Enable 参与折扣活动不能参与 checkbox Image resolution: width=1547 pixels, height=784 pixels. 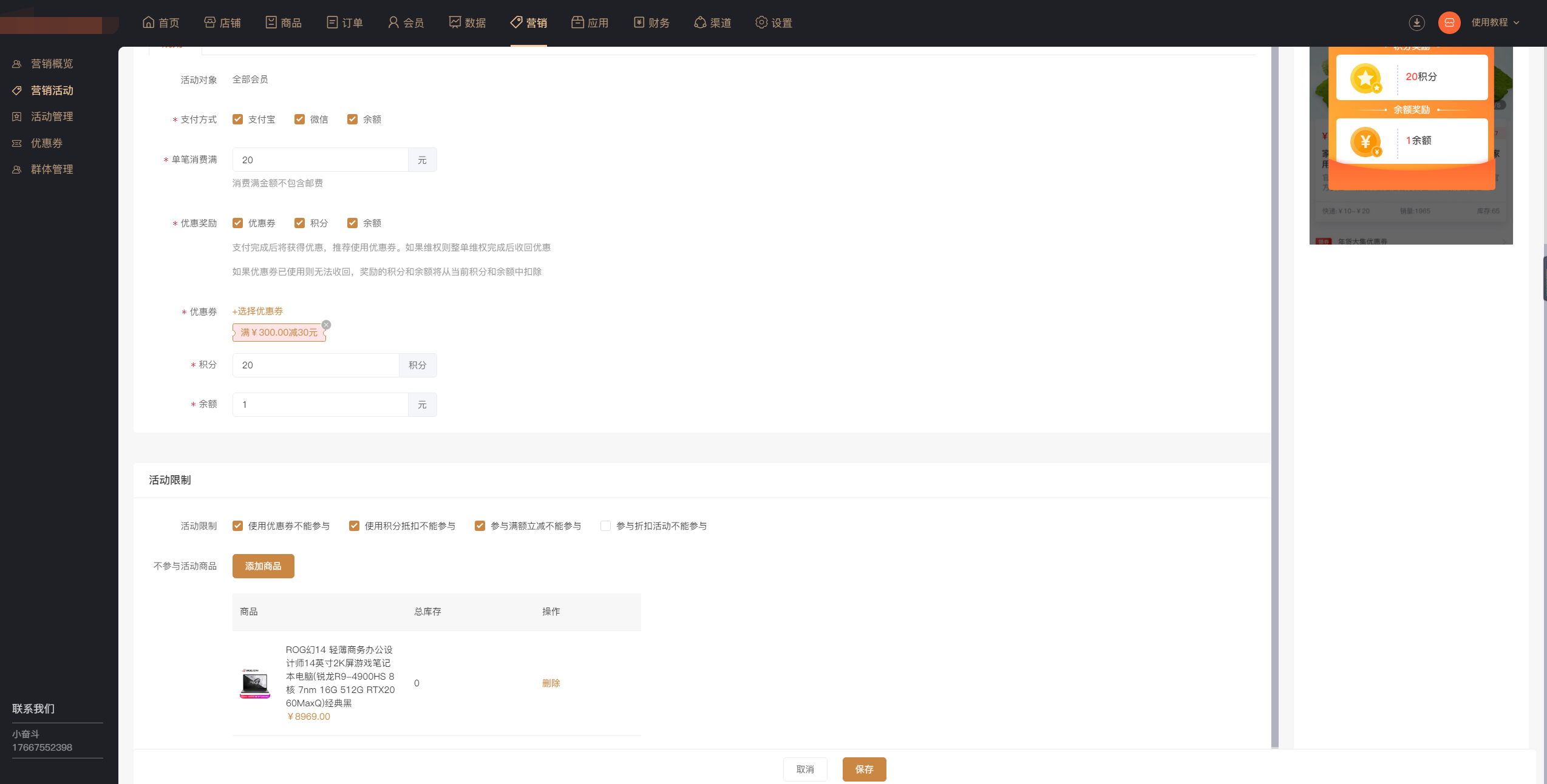(x=605, y=526)
